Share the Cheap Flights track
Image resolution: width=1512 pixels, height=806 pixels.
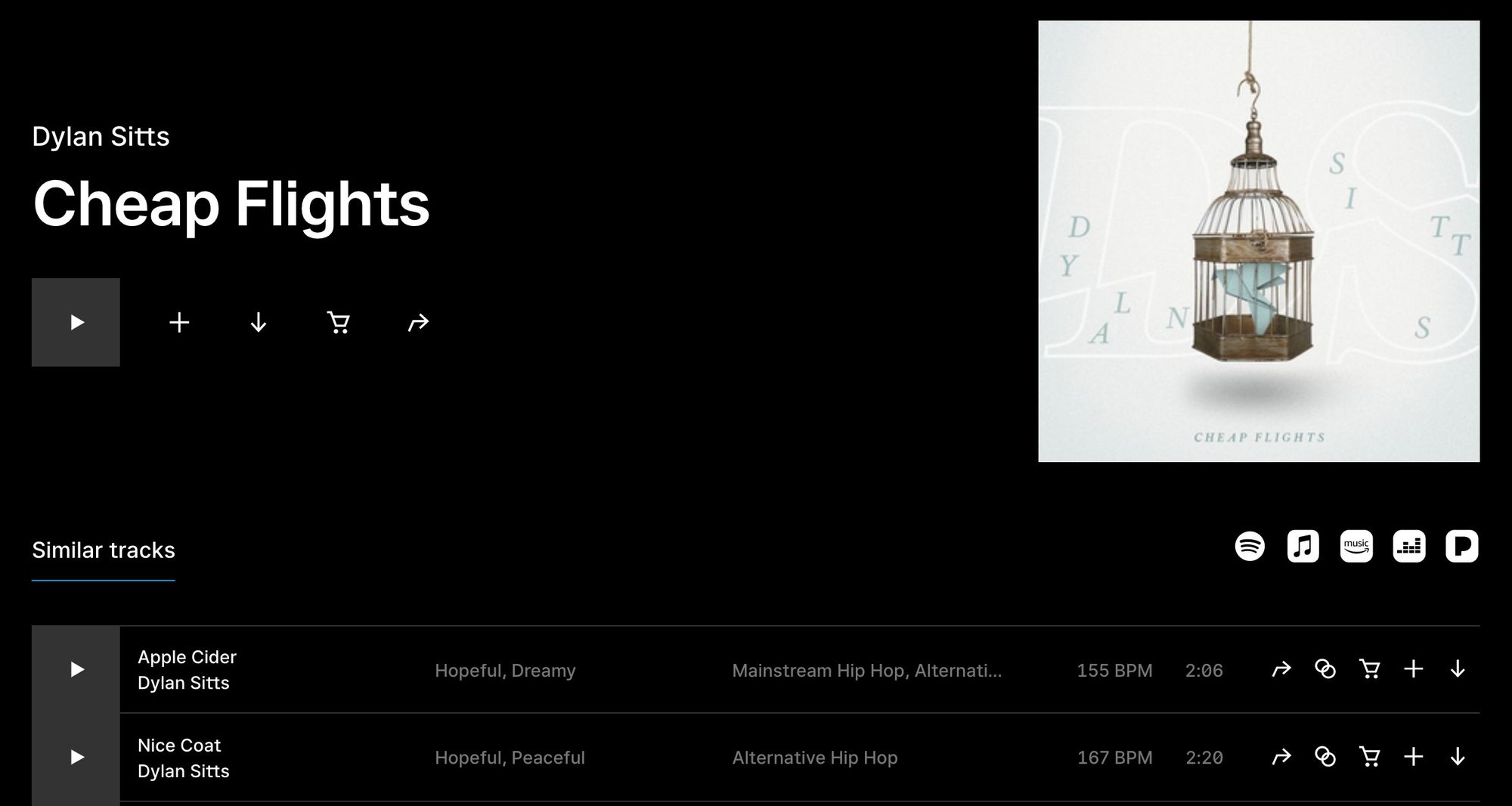click(x=418, y=323)
